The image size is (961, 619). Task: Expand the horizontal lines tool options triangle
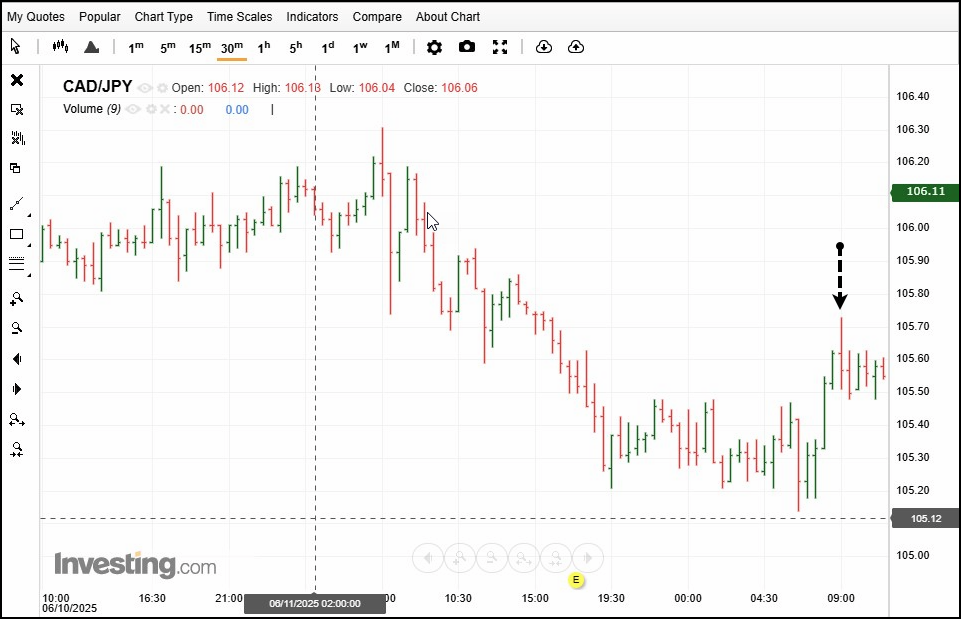coord(29,275)
